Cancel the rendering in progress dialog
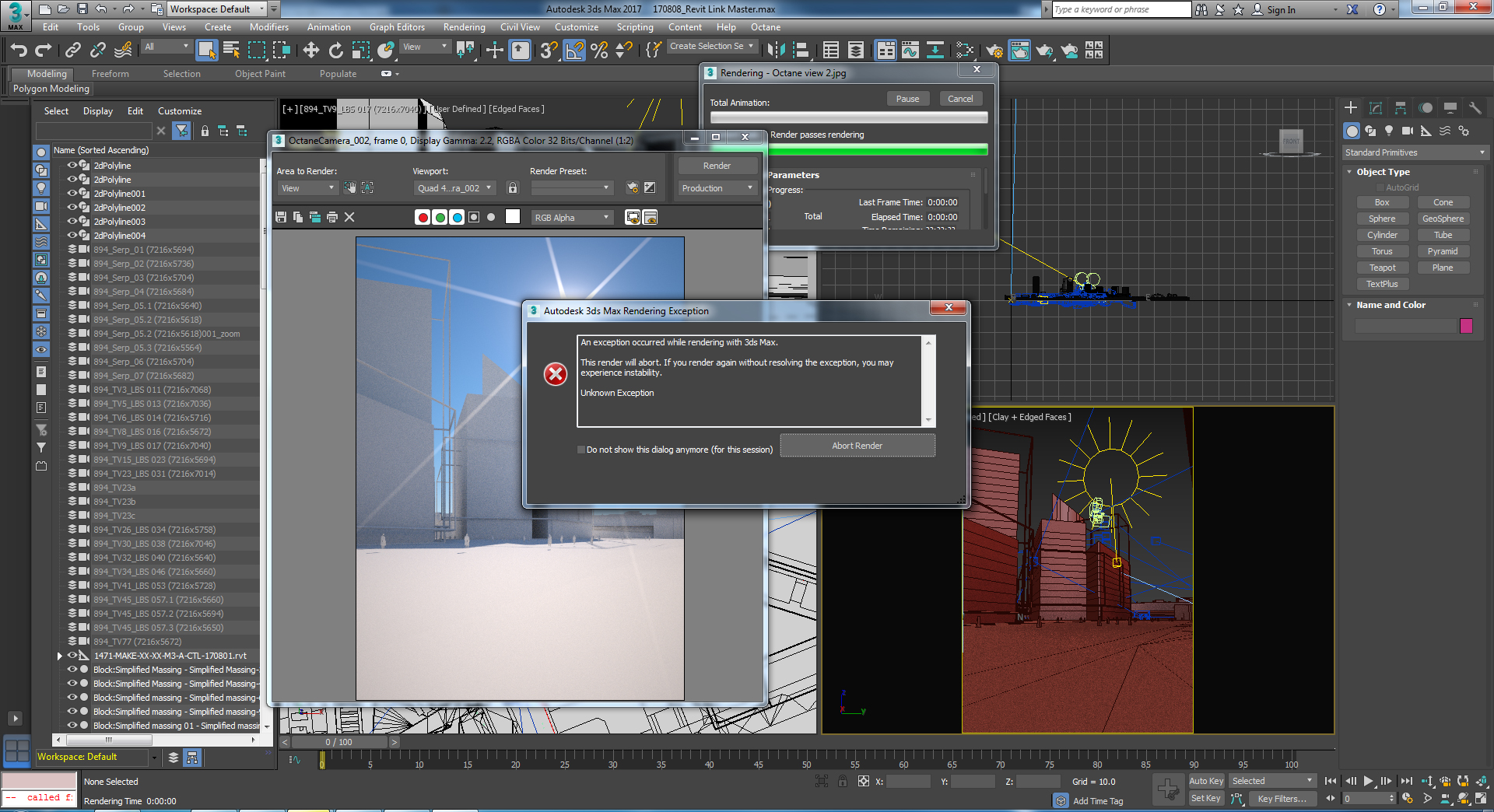Viewport: 1494px width, 812px height. (960, 99)
